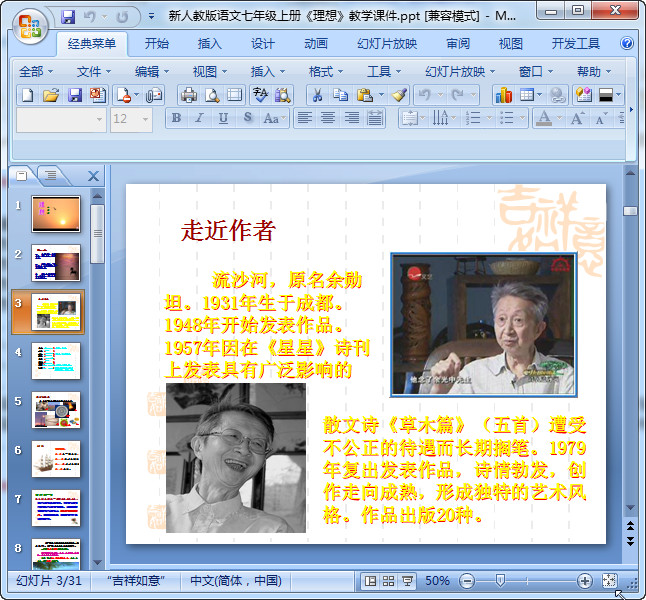646x600 pixels.
Task: Click the Distributed alignment icon
Action: click(374, 118)
